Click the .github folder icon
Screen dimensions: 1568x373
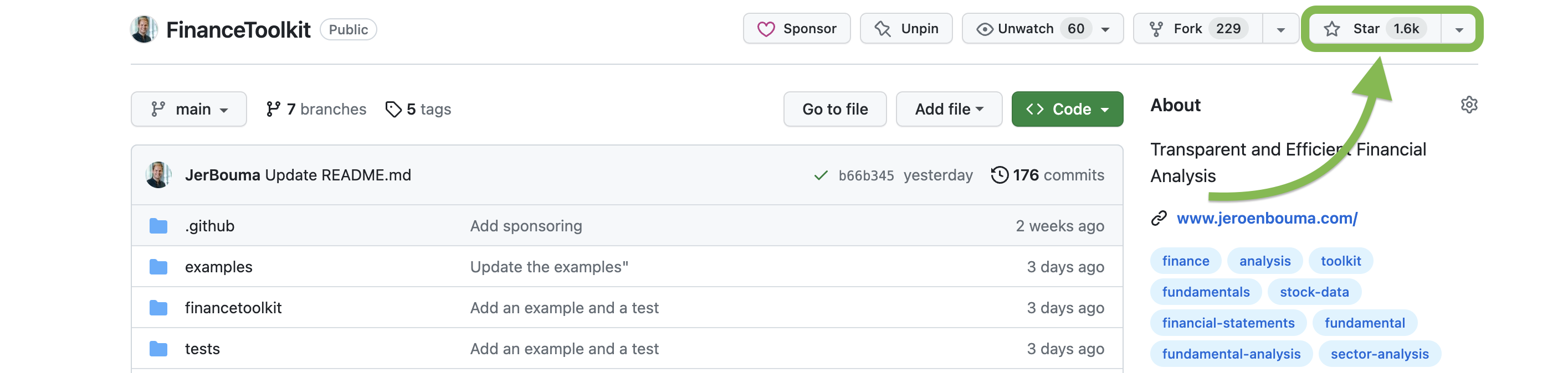tap(160, 225)
